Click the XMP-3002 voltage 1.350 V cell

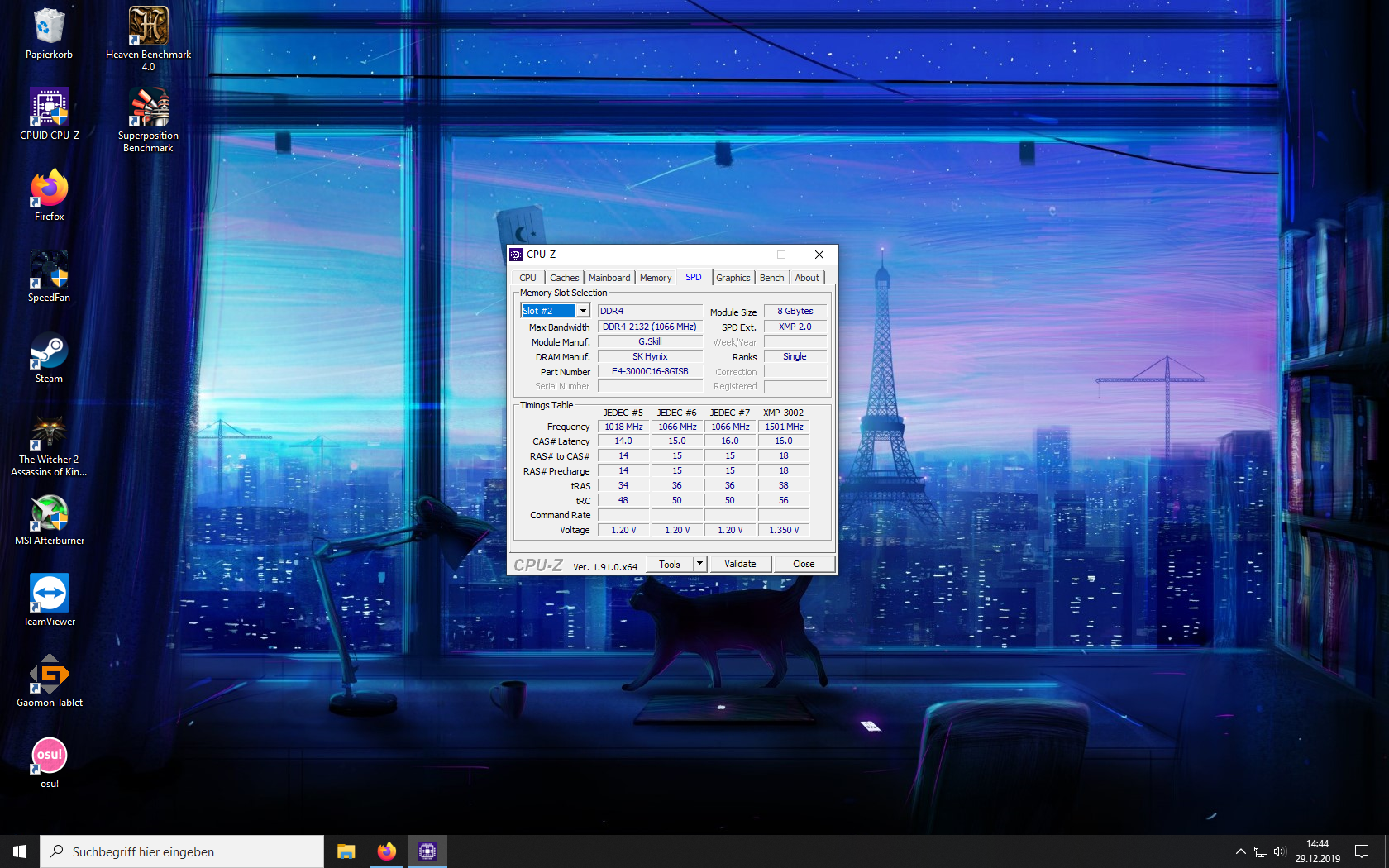[784, 530]
